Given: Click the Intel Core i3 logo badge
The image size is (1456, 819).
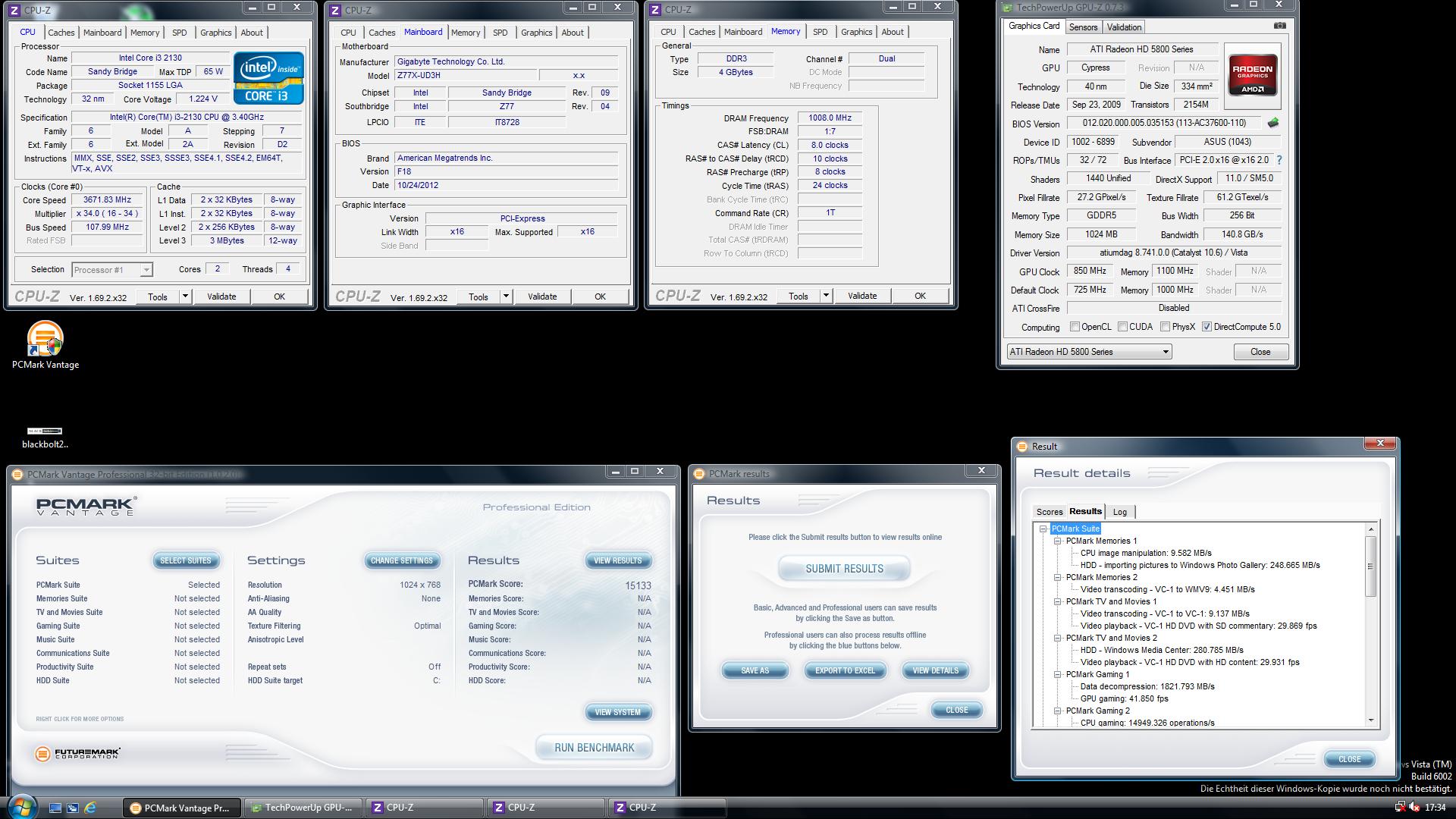Looking at the screenshot, I should tap(268, 78).
